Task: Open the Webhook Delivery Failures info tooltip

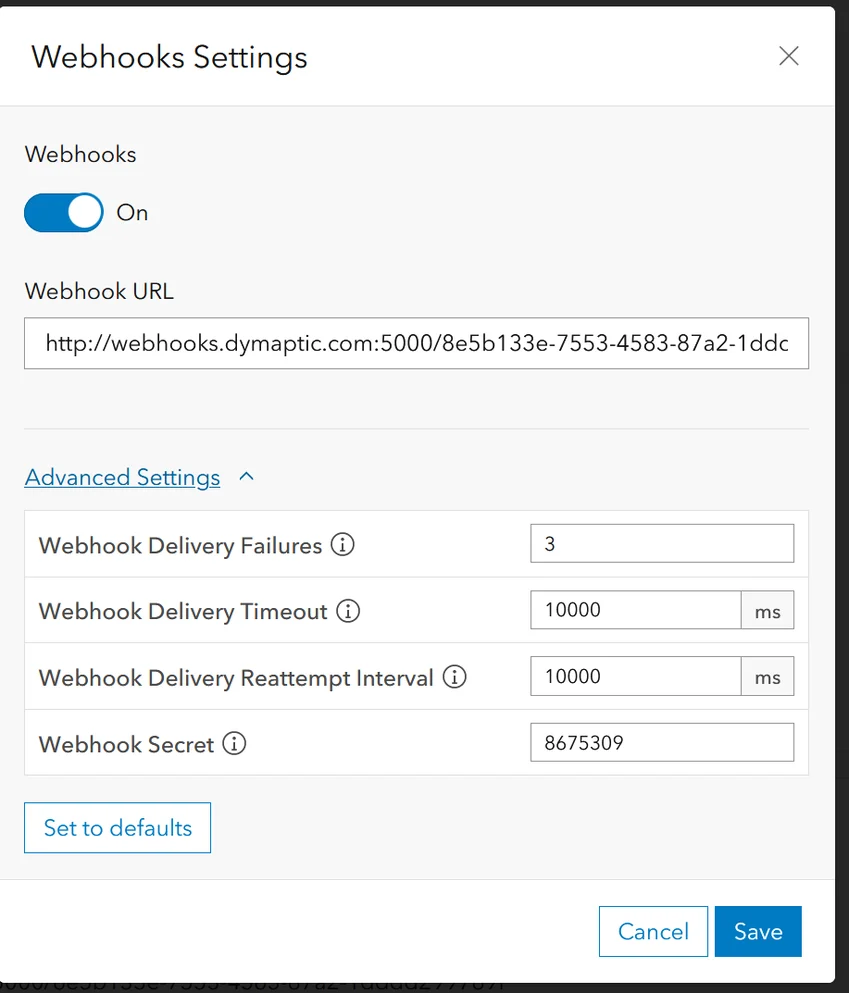Action: coord(343,543)
